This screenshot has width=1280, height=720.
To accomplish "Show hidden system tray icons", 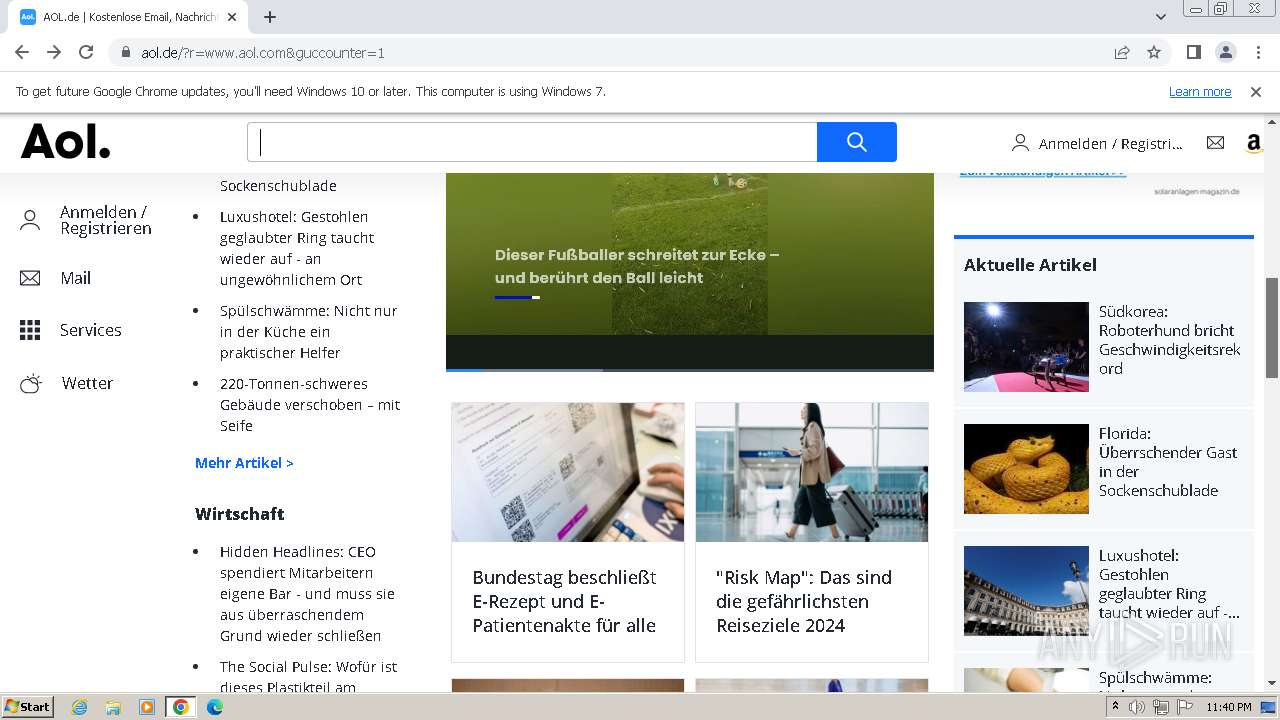I will click(x=1116, y=707).
